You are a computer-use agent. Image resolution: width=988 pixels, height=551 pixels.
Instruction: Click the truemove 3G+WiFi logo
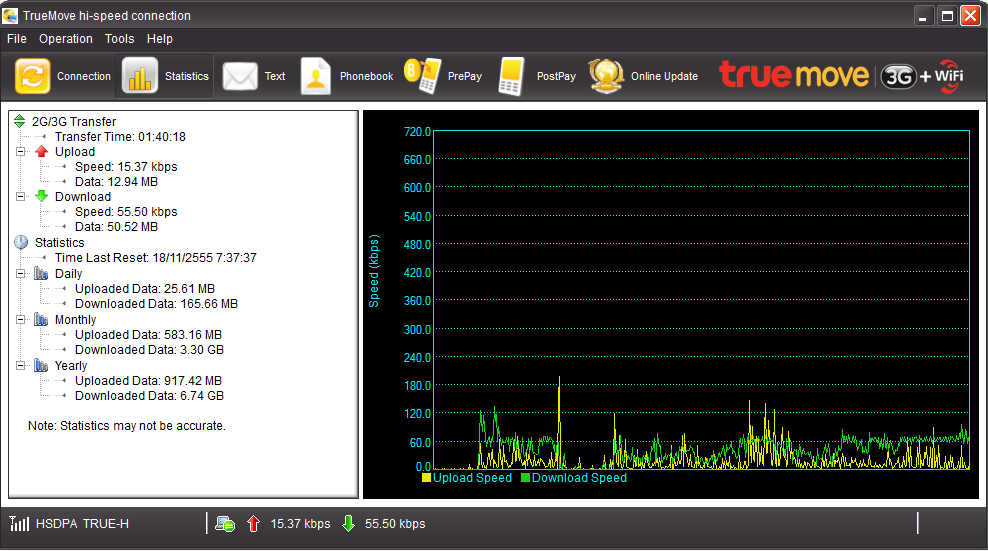pyautogui.click(x=841, y=76)
